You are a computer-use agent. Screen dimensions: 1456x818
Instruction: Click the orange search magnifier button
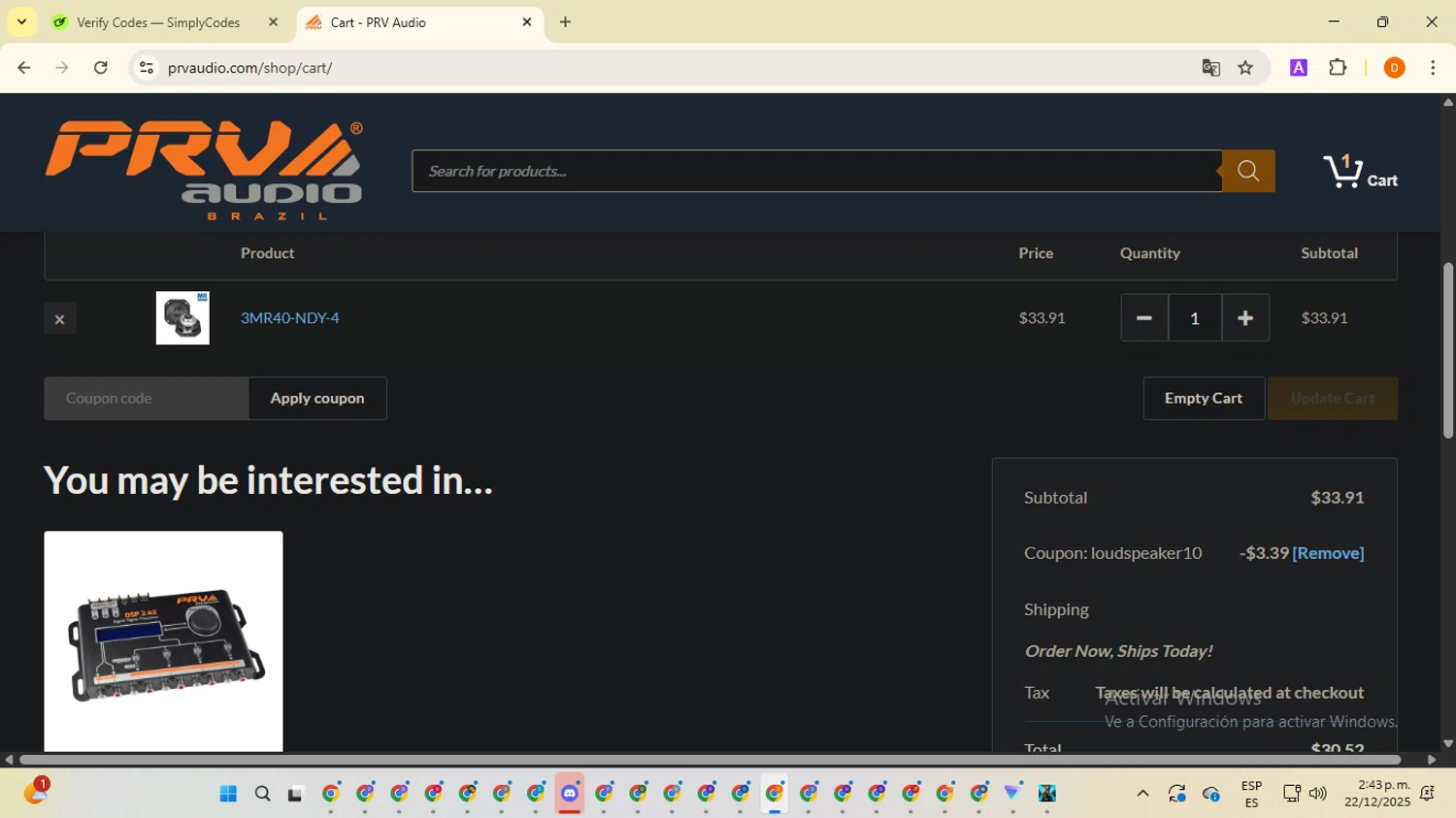(x=1248, y=171)
